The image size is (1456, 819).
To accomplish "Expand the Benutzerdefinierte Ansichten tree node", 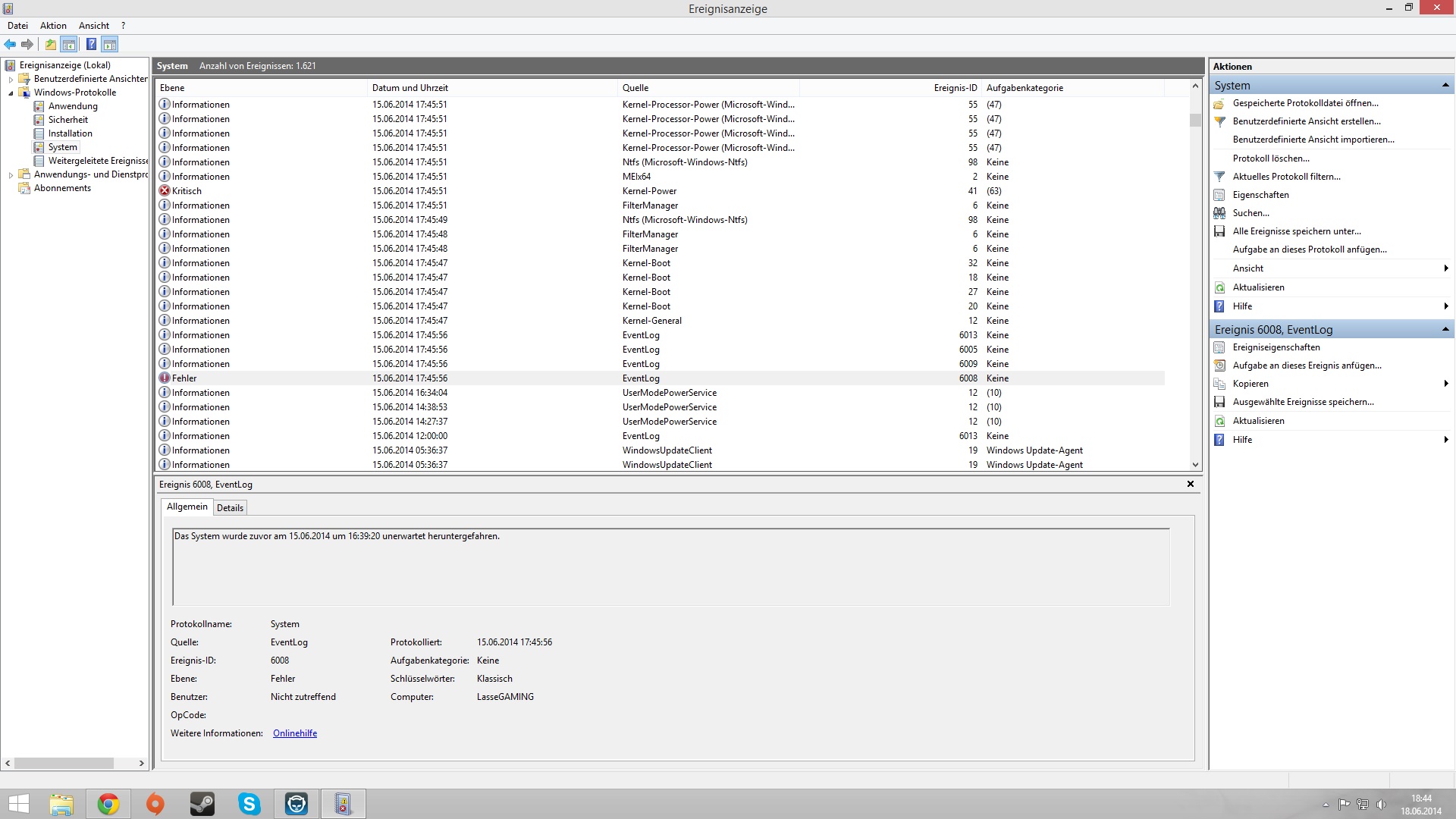I will [x=11, y=79].
